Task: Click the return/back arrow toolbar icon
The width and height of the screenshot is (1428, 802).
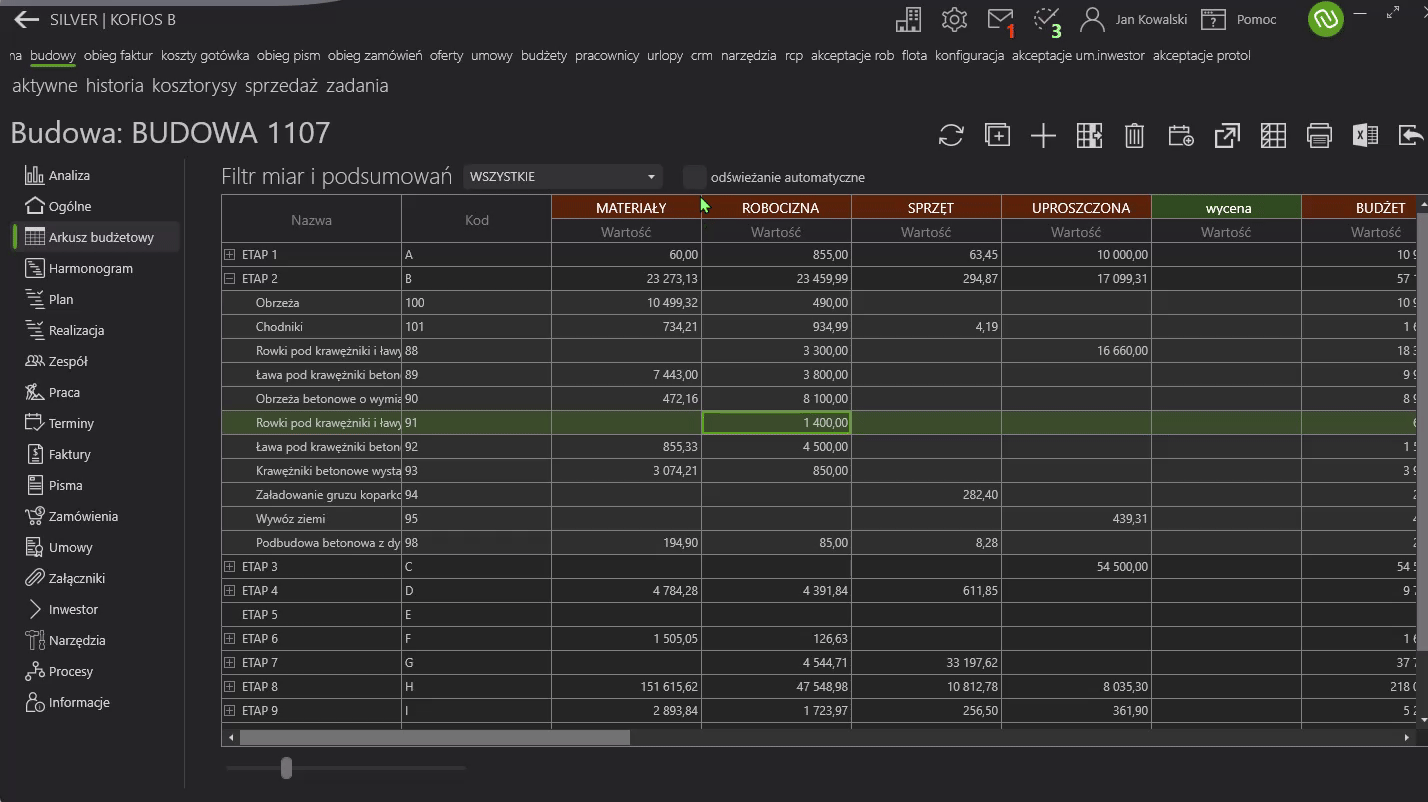Action: tap(1411, 136)
